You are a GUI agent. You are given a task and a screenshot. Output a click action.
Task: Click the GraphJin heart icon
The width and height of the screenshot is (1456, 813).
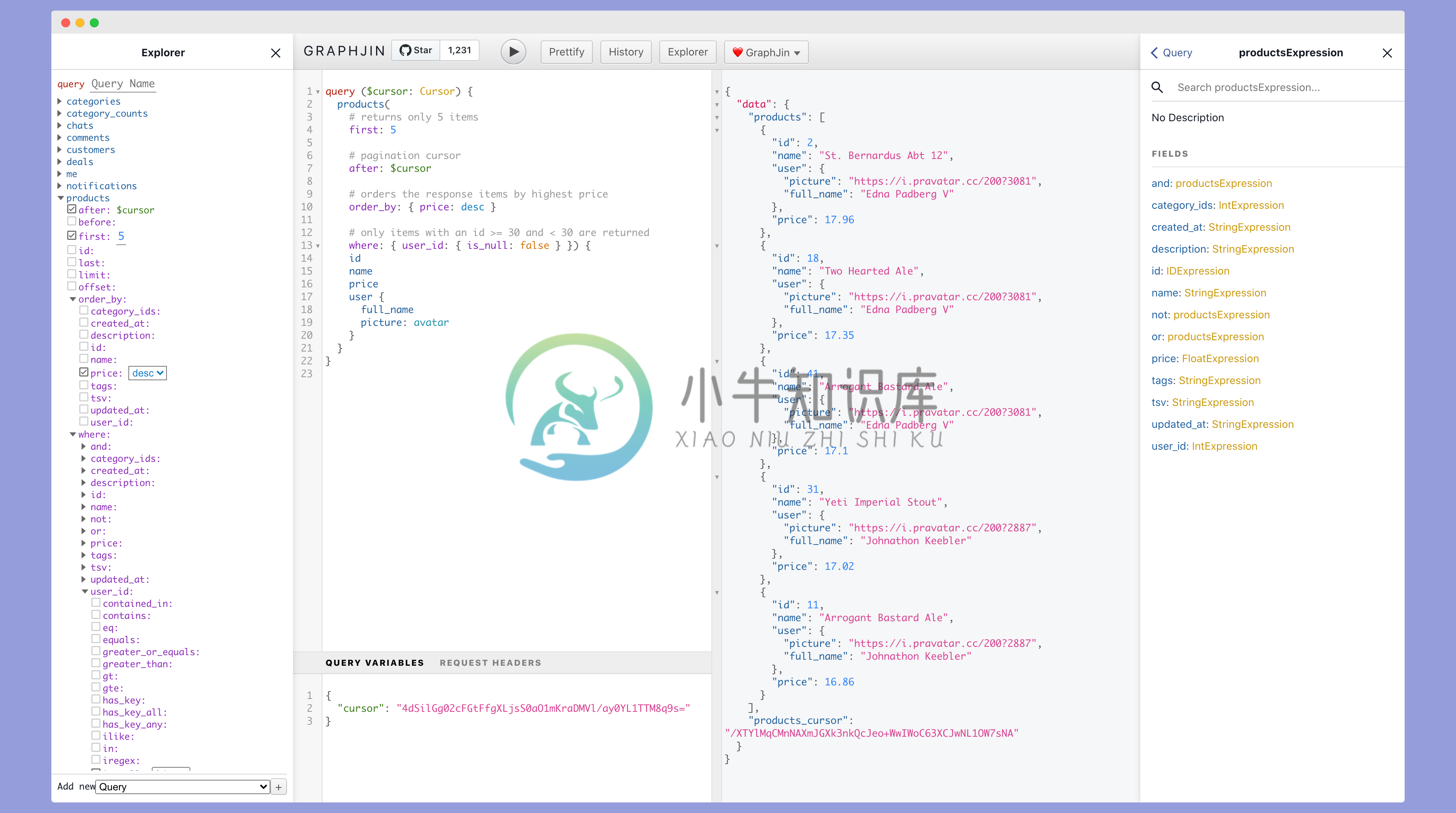click(737, 52)
